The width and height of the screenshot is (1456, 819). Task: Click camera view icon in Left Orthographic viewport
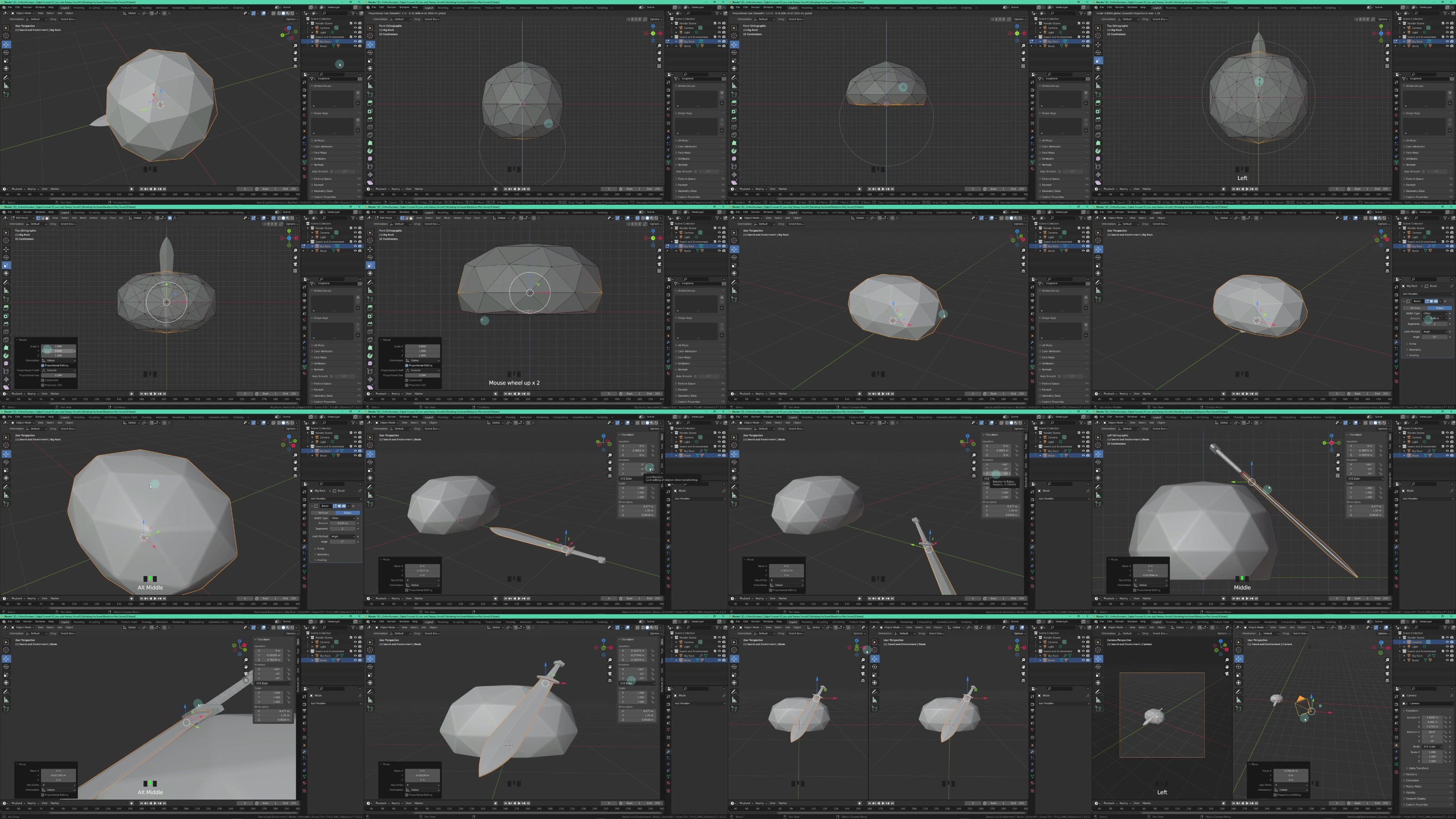click(1338, 469)
